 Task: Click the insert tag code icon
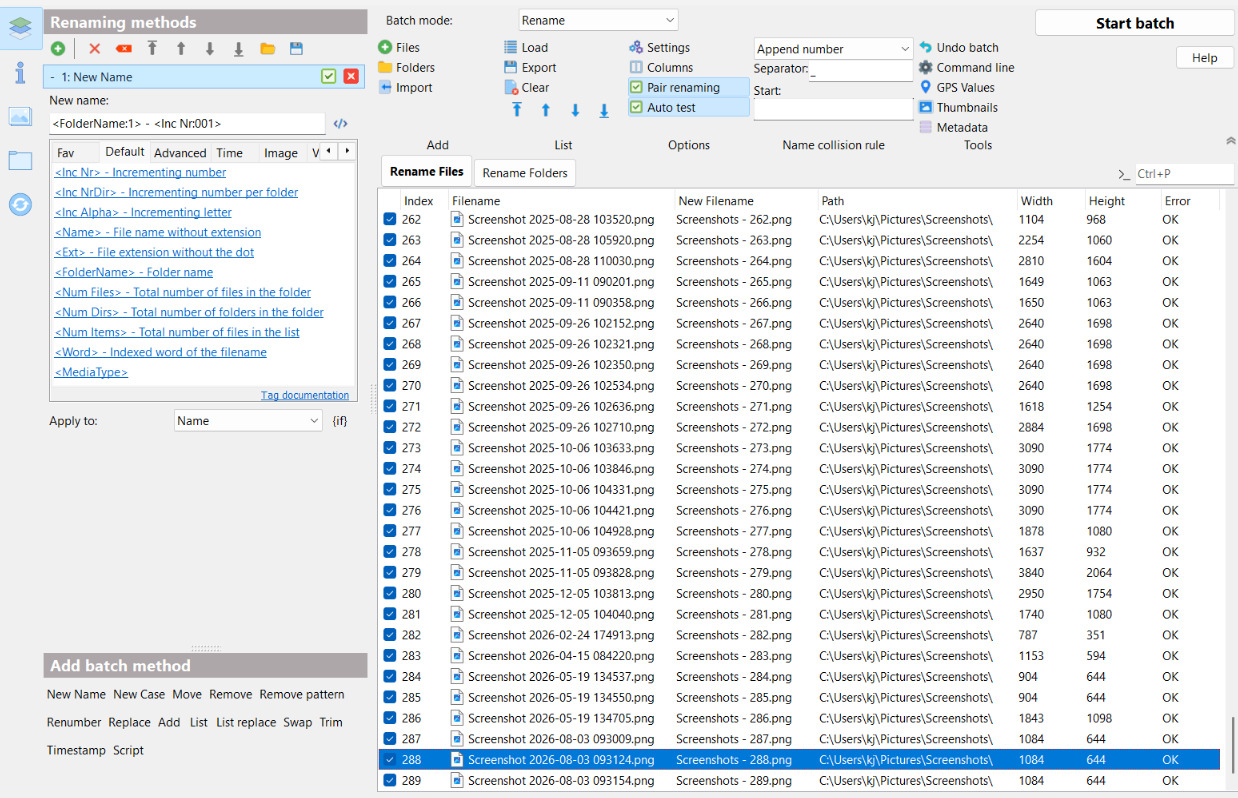pos(340,124)
